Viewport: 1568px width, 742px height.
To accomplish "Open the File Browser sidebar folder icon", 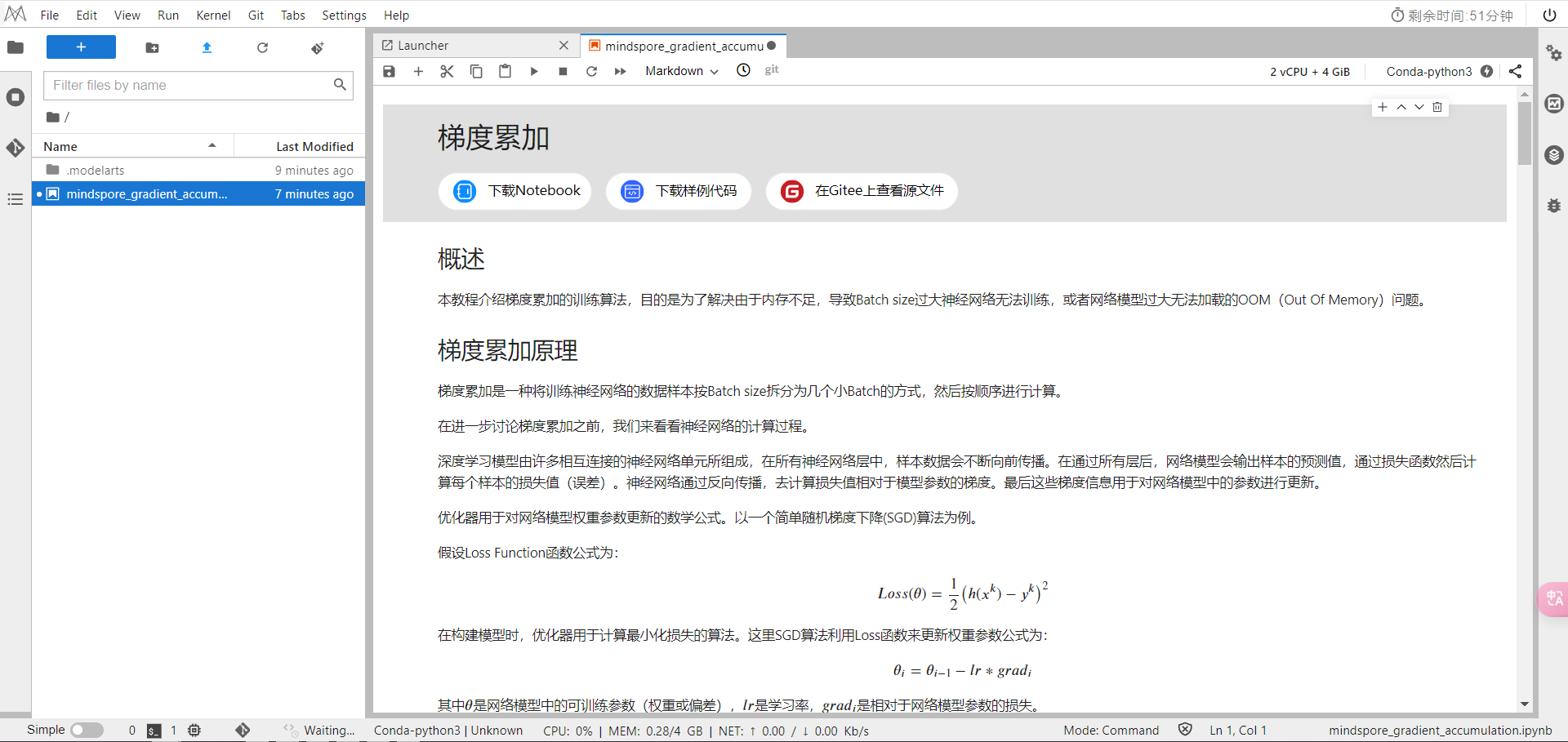I will [x=15, y=47].
